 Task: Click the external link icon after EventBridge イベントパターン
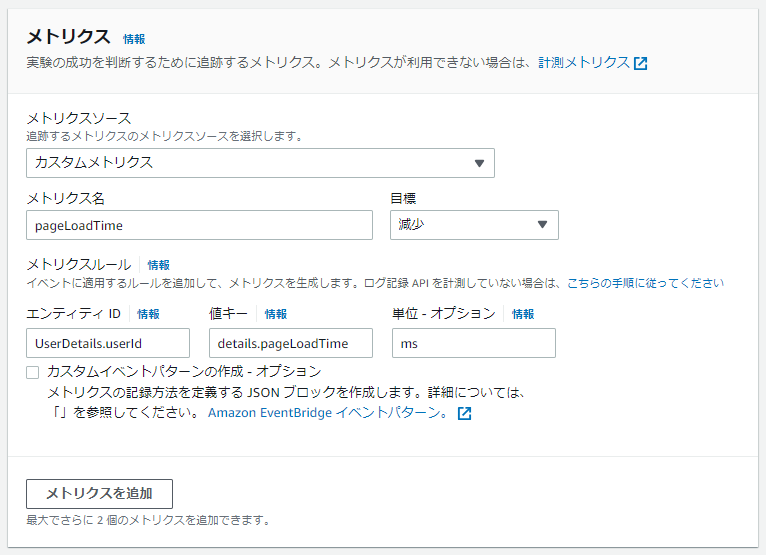coord(464,413)
